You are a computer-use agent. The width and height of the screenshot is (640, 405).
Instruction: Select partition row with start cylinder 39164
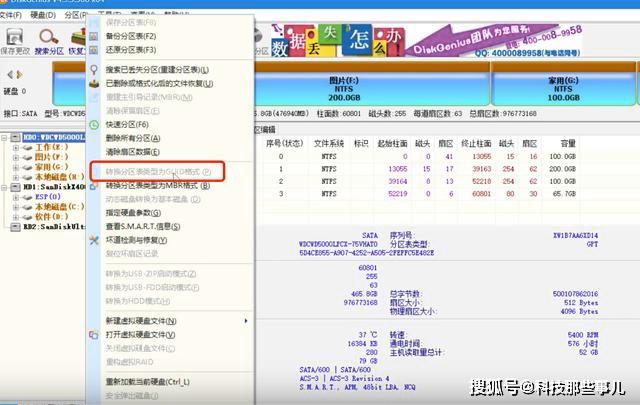pyautogui.click(x=420, y=181)
